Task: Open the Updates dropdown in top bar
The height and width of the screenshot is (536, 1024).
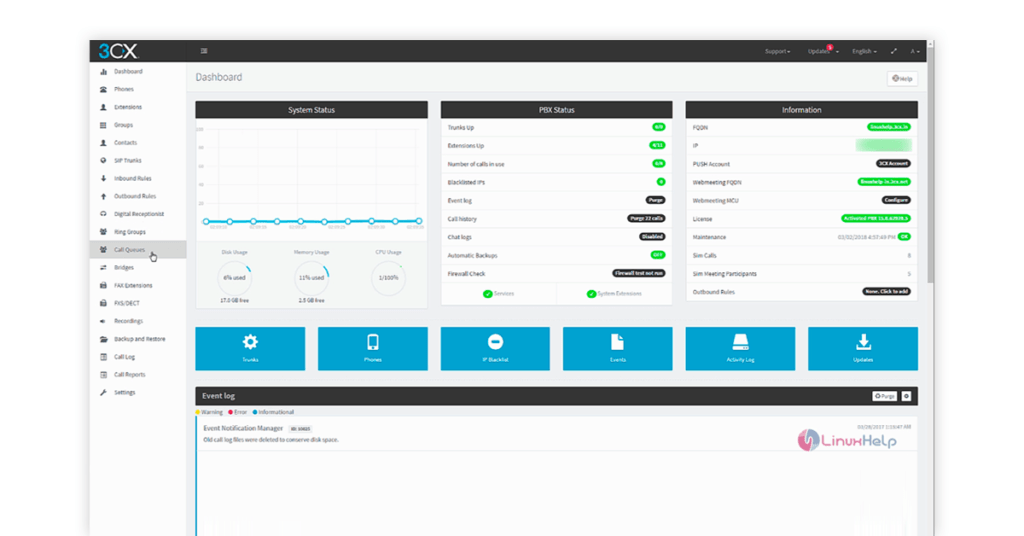Action: point(822,51)
